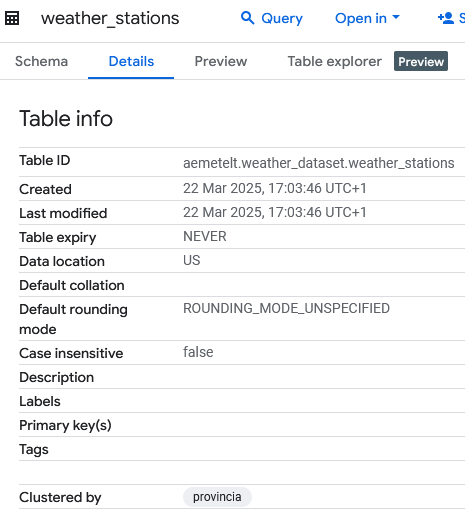Viewport: 465px width, 522px height.
Task: Click the Table expiry label
Action: coord(58,238)
